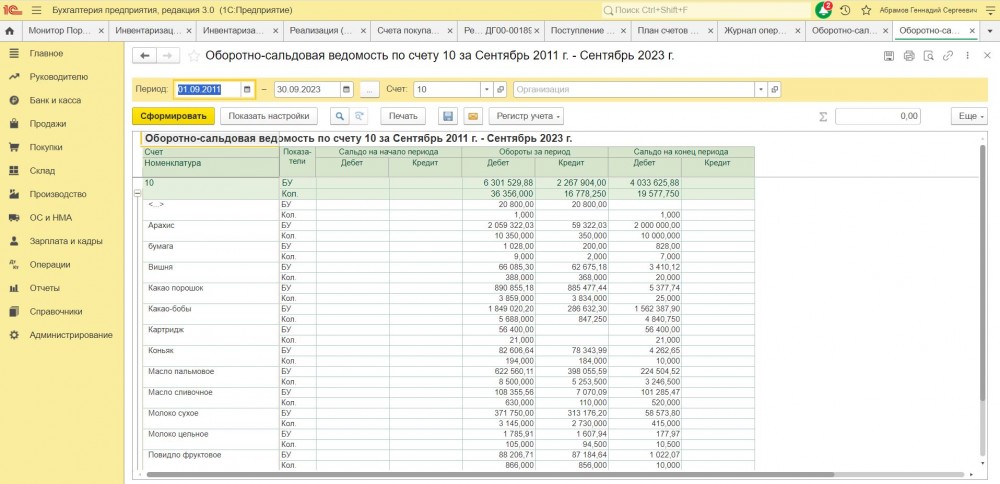
Task: Open the Отчеты section in the sidebar
Action: tap(45, 288)
